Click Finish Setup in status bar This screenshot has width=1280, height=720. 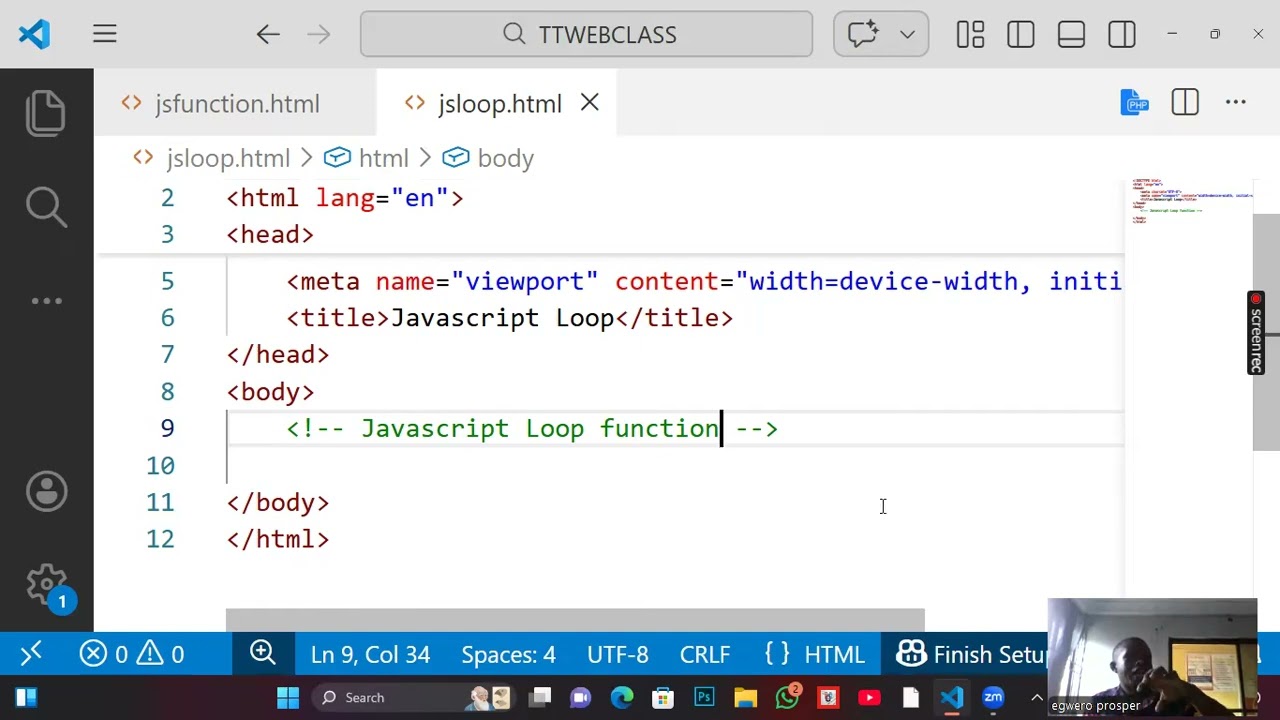click(x=971, y=654)
